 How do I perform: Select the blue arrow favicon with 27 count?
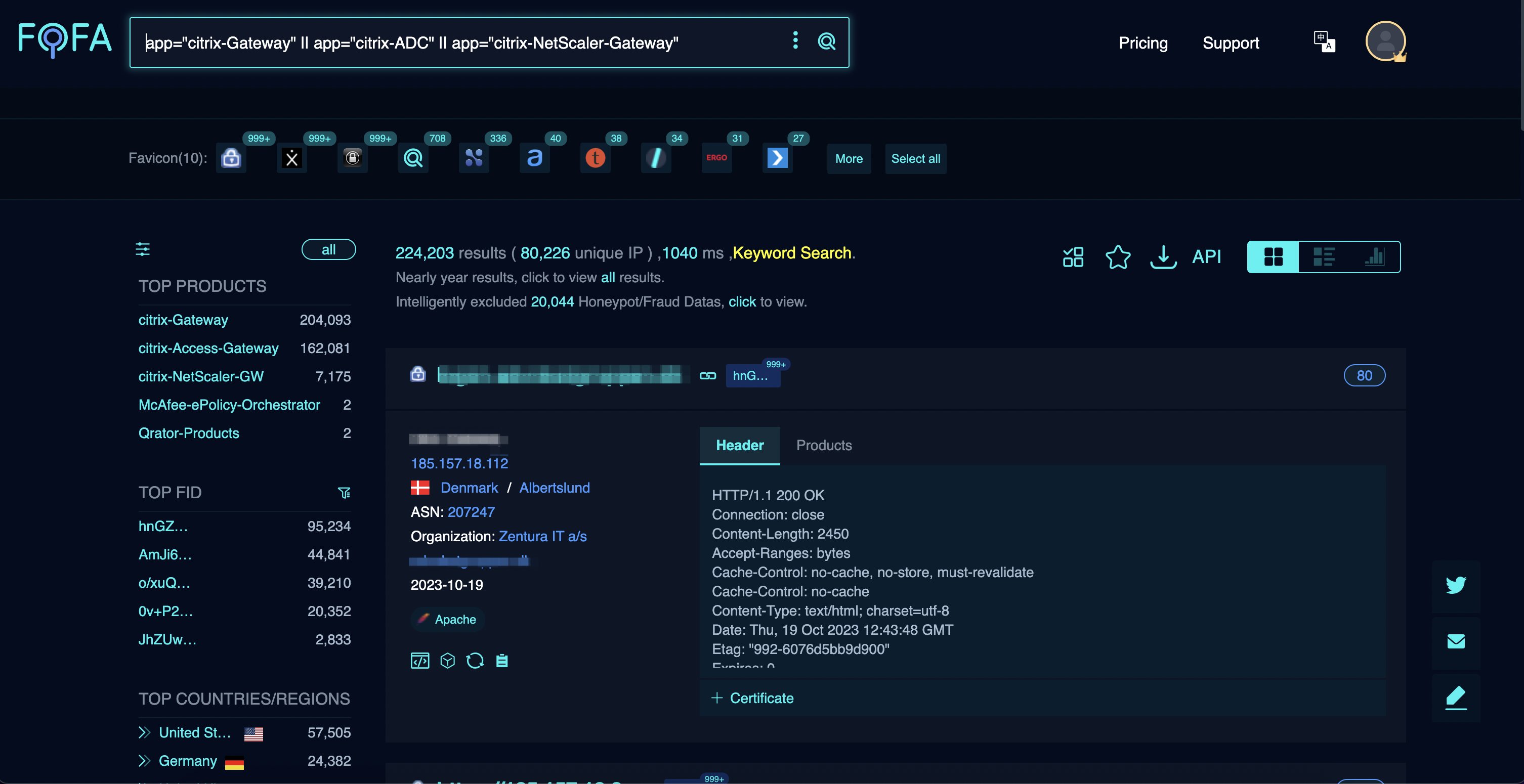click(x=777, y=158)
